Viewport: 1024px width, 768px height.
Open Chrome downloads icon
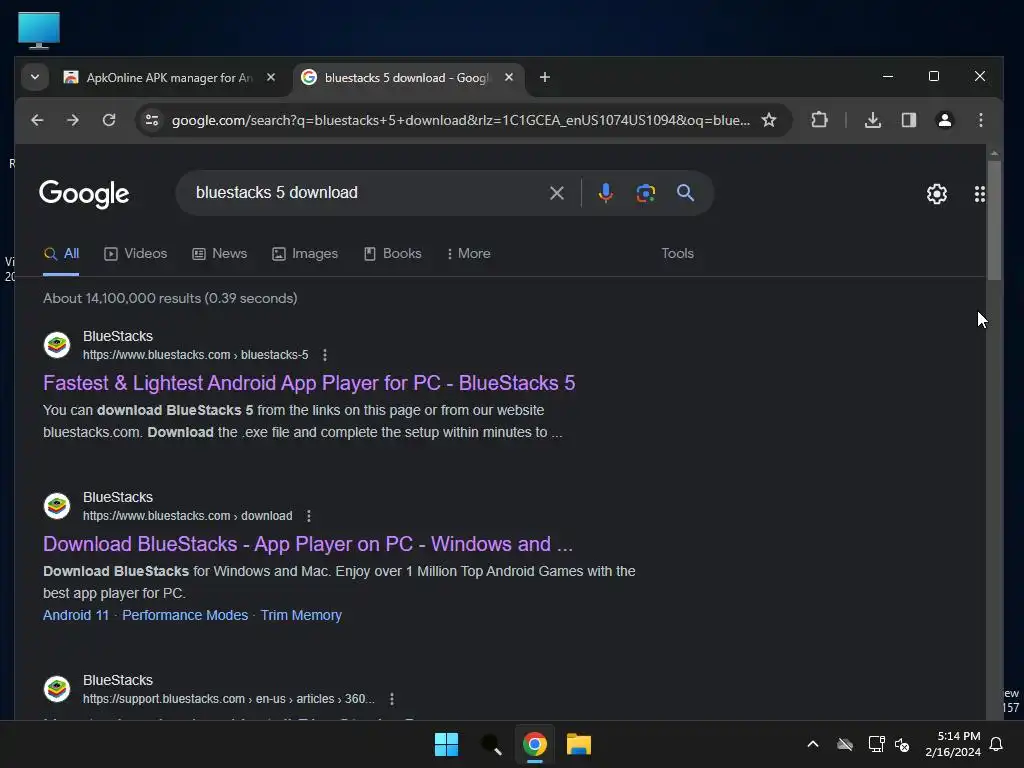872,120
